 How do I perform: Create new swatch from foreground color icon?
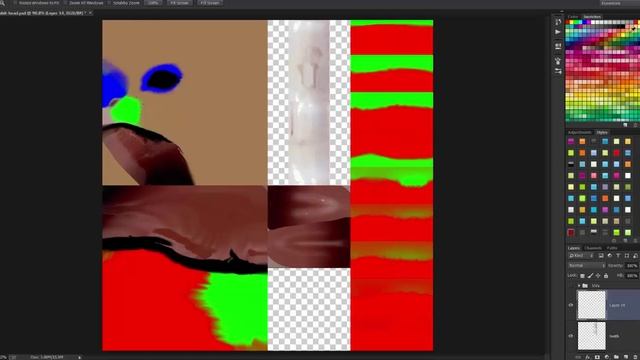point(626,125)
